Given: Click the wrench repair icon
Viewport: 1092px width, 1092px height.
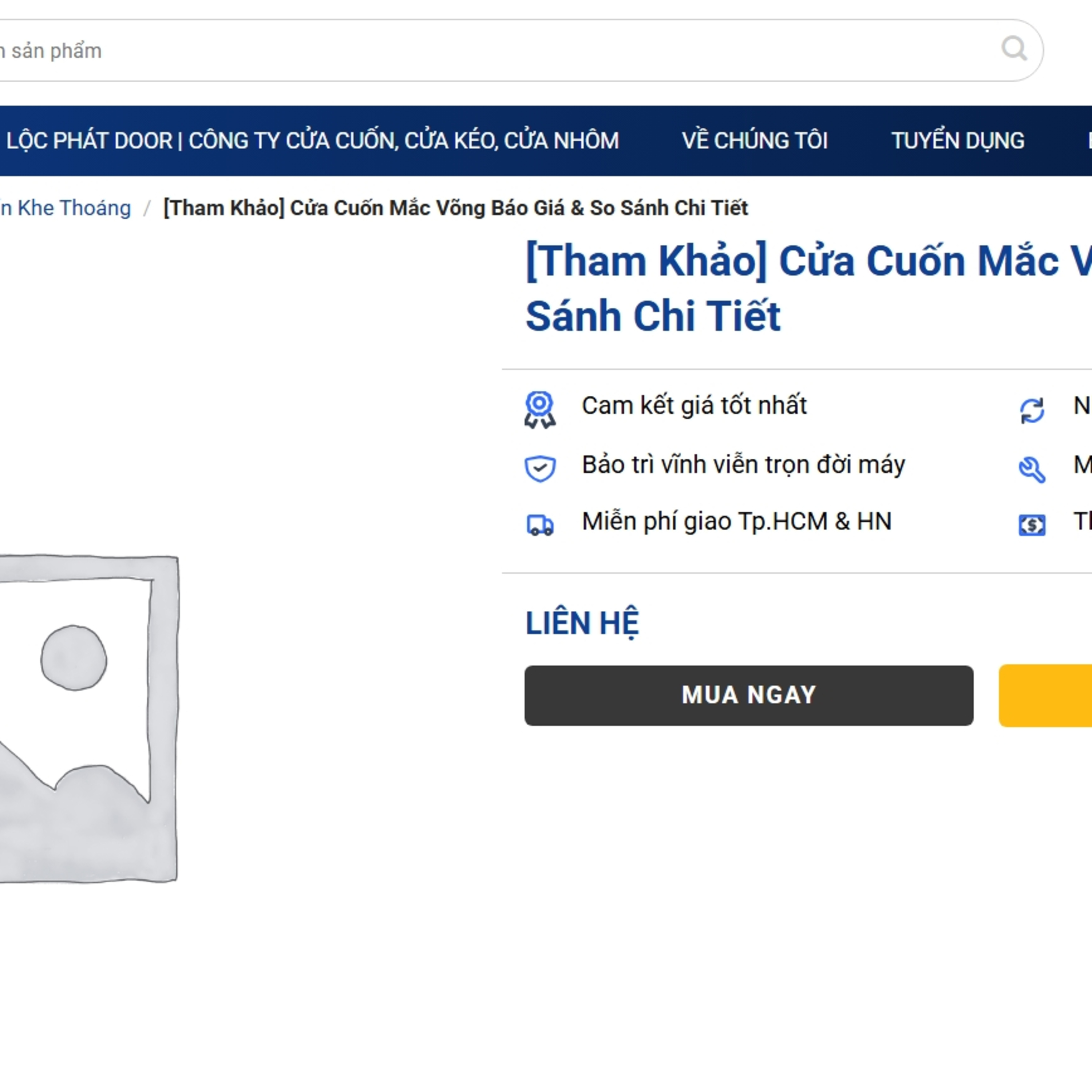Looking at the screenshot, I should tap(1032, 469).
